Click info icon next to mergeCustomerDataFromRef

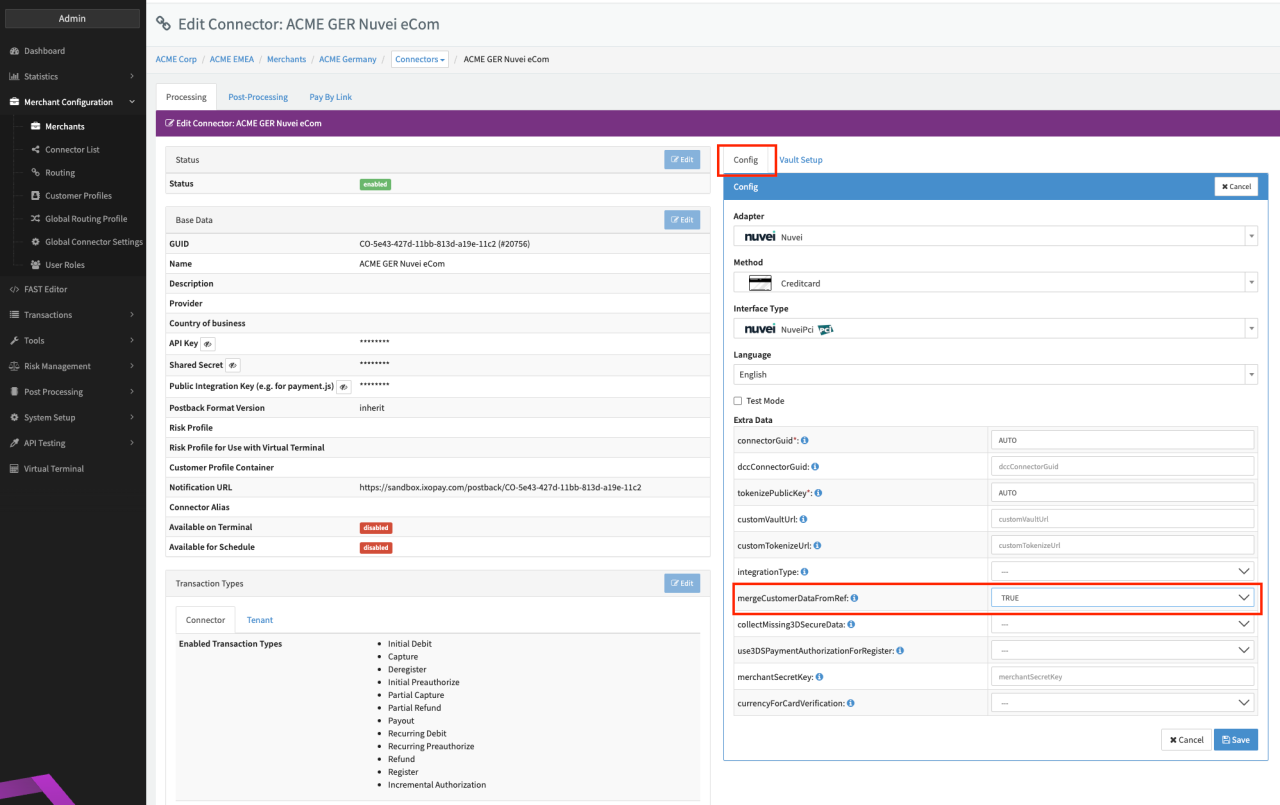point(854,598)
